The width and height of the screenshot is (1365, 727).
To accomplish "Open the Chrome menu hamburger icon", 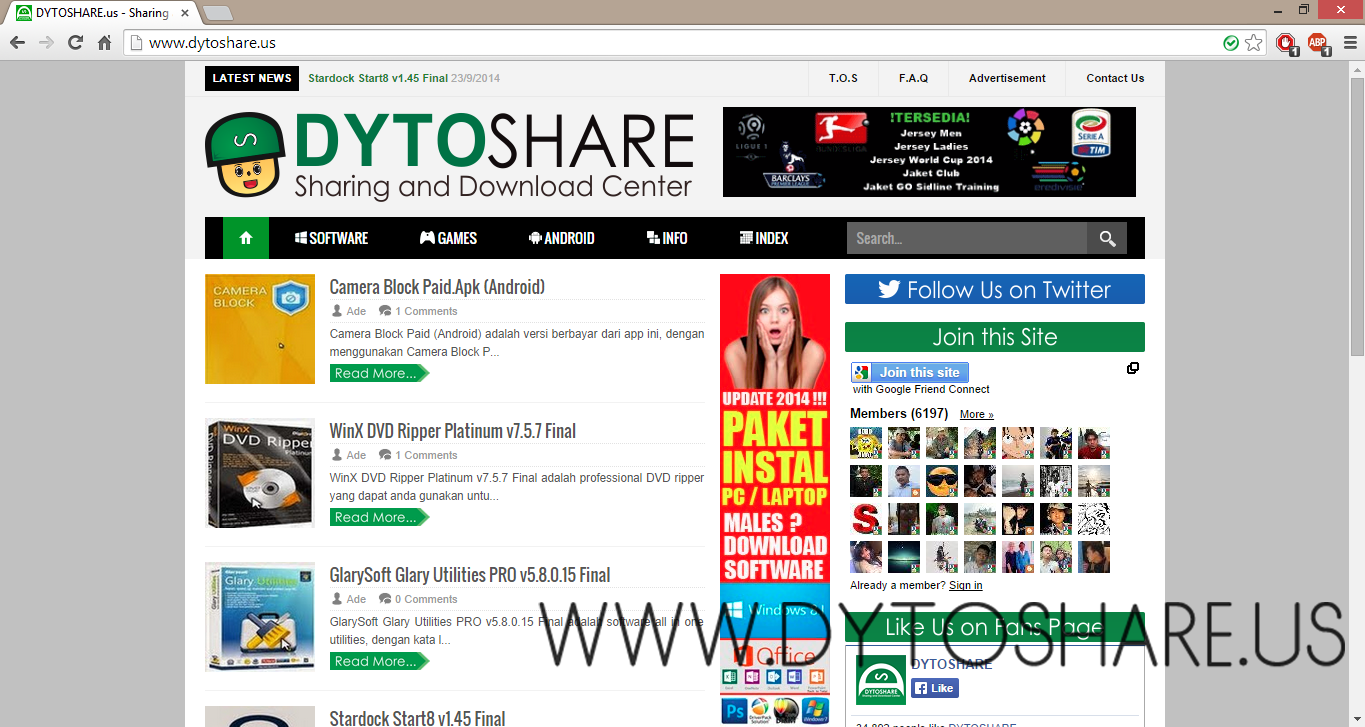I will click(1348, 43).
